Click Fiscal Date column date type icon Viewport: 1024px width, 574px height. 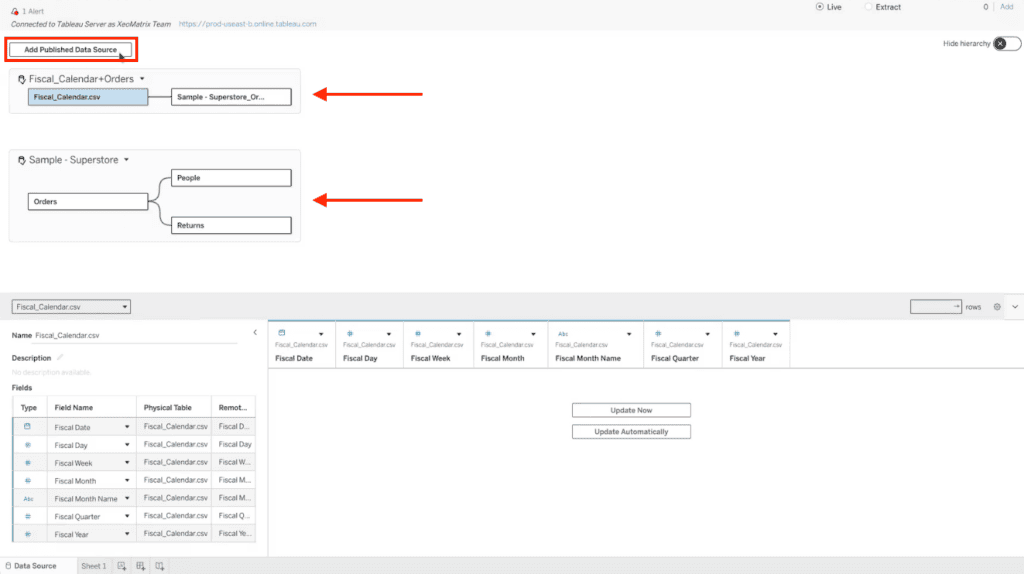click(281, 333)
